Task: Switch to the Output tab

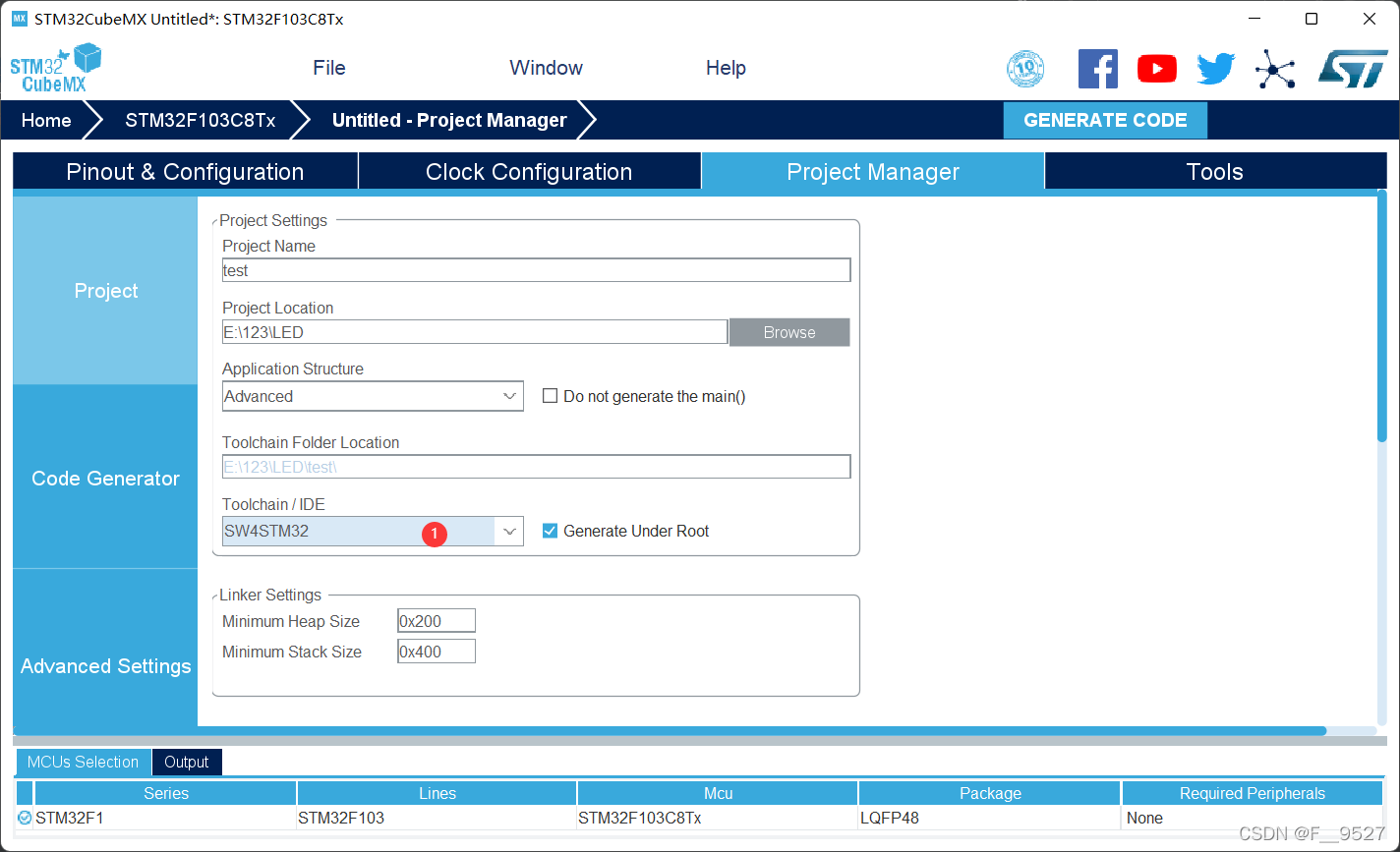Action: 187,762
